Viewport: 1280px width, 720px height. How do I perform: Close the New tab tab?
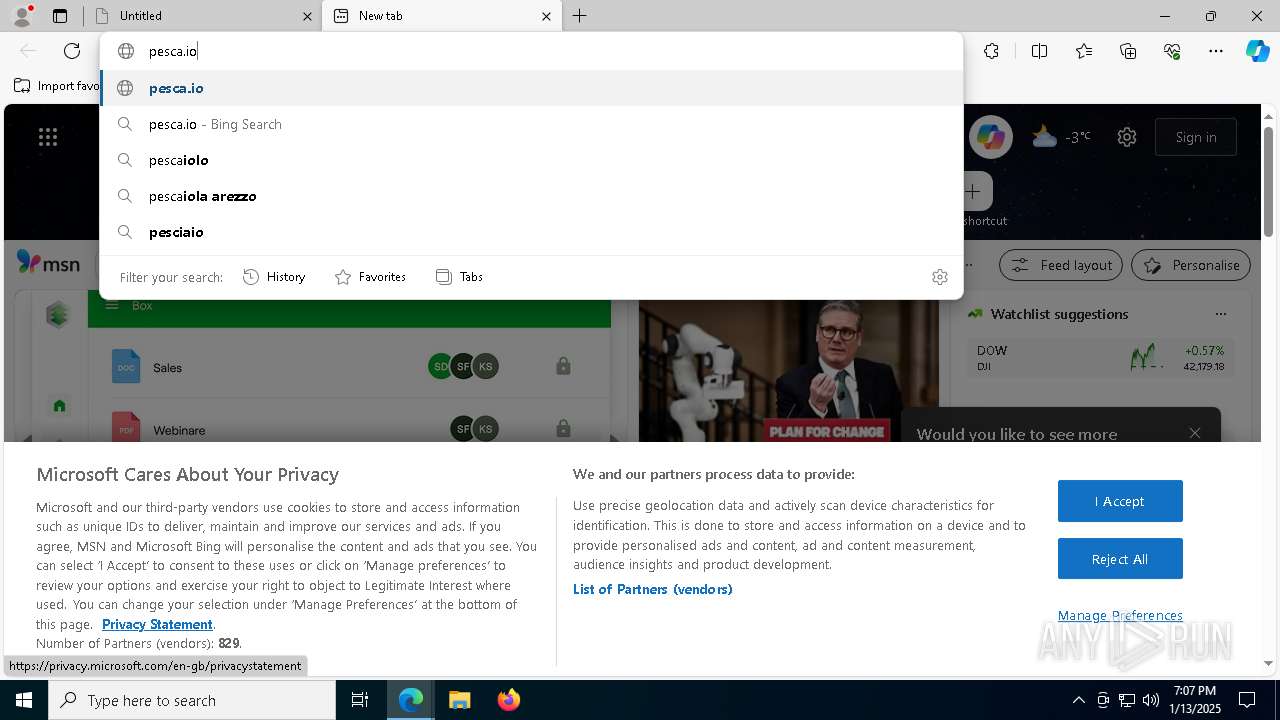[x=546, y=16]
